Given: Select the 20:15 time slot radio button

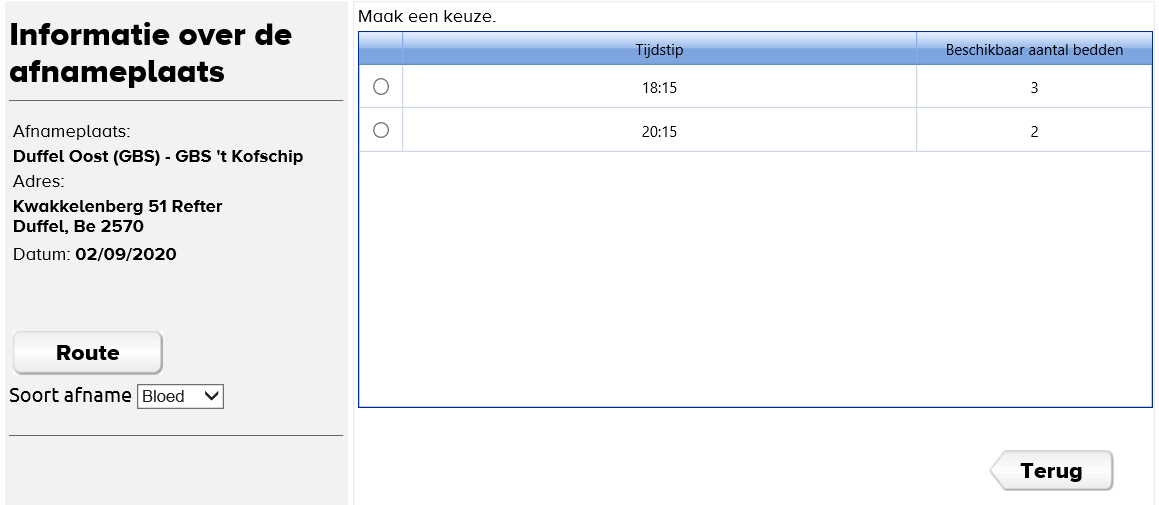Looking at the screenshot, I should [x=380, y=130].
